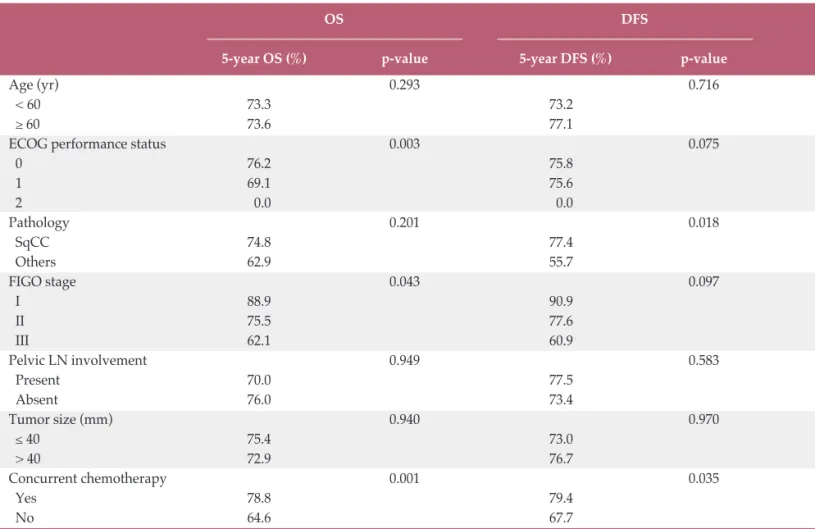The width and height of the screenshot is (815, 529).
Task: Select the Pathology row label
Action: coord(39,222)
